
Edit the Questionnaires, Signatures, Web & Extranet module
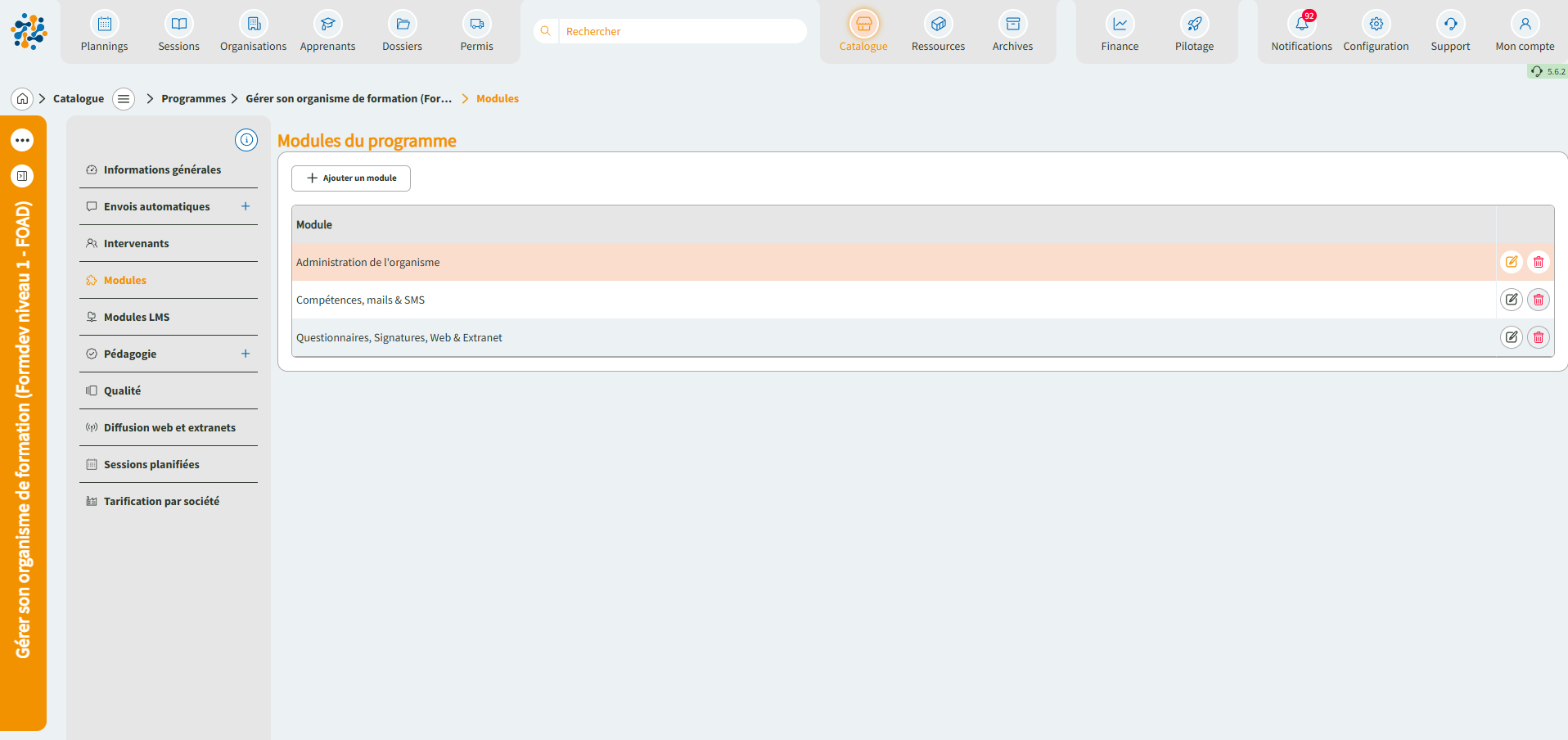(1511, 337)
